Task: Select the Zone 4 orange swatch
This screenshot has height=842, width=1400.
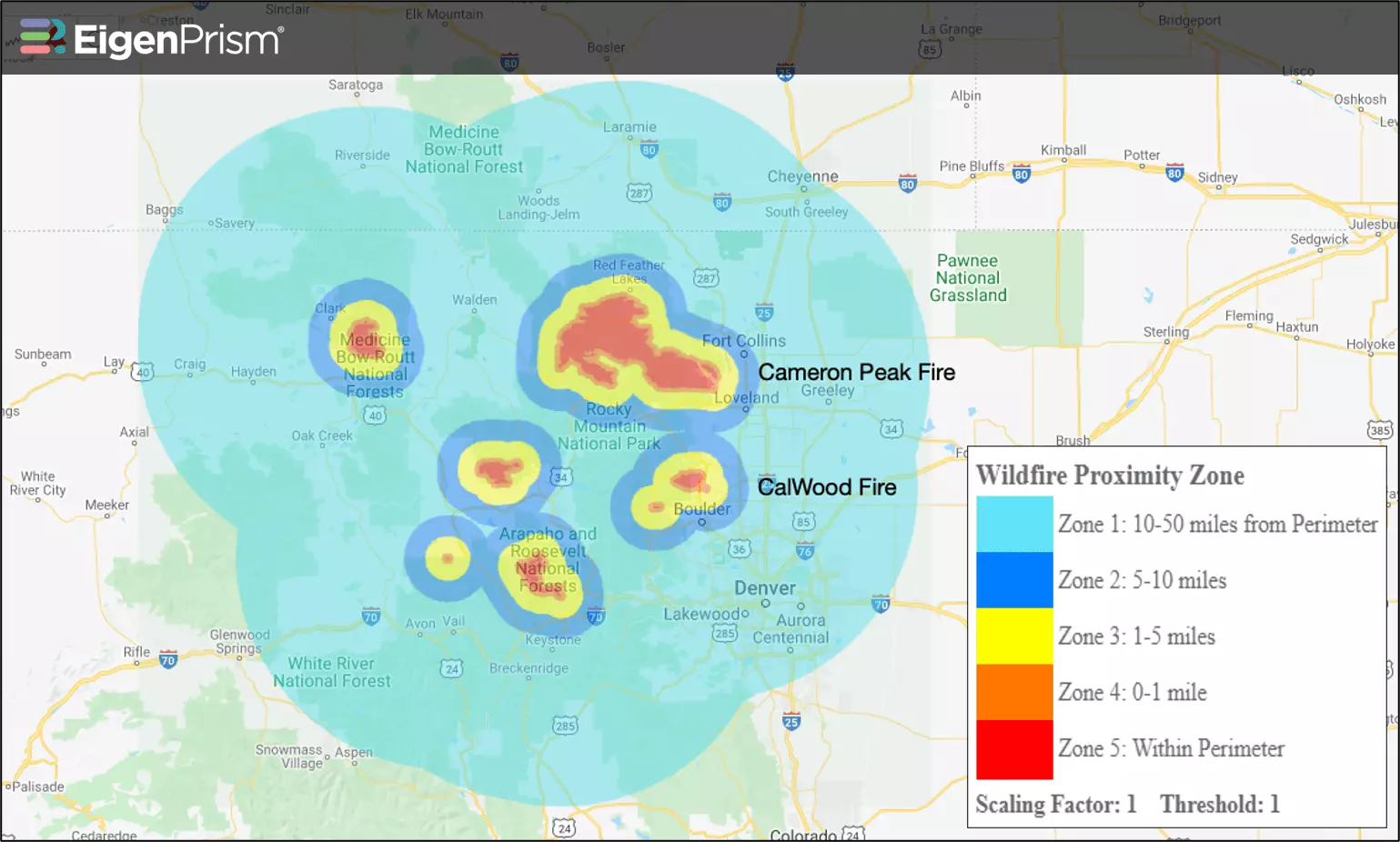Action: [1014, 692]
